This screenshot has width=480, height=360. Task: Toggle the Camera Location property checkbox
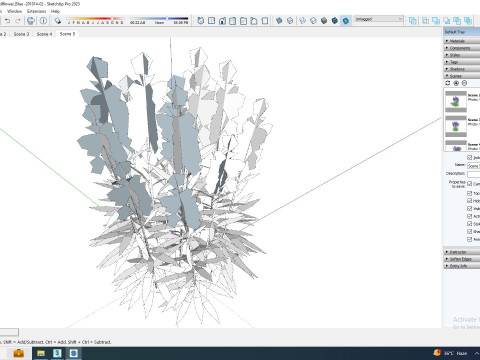pos(470,184)
